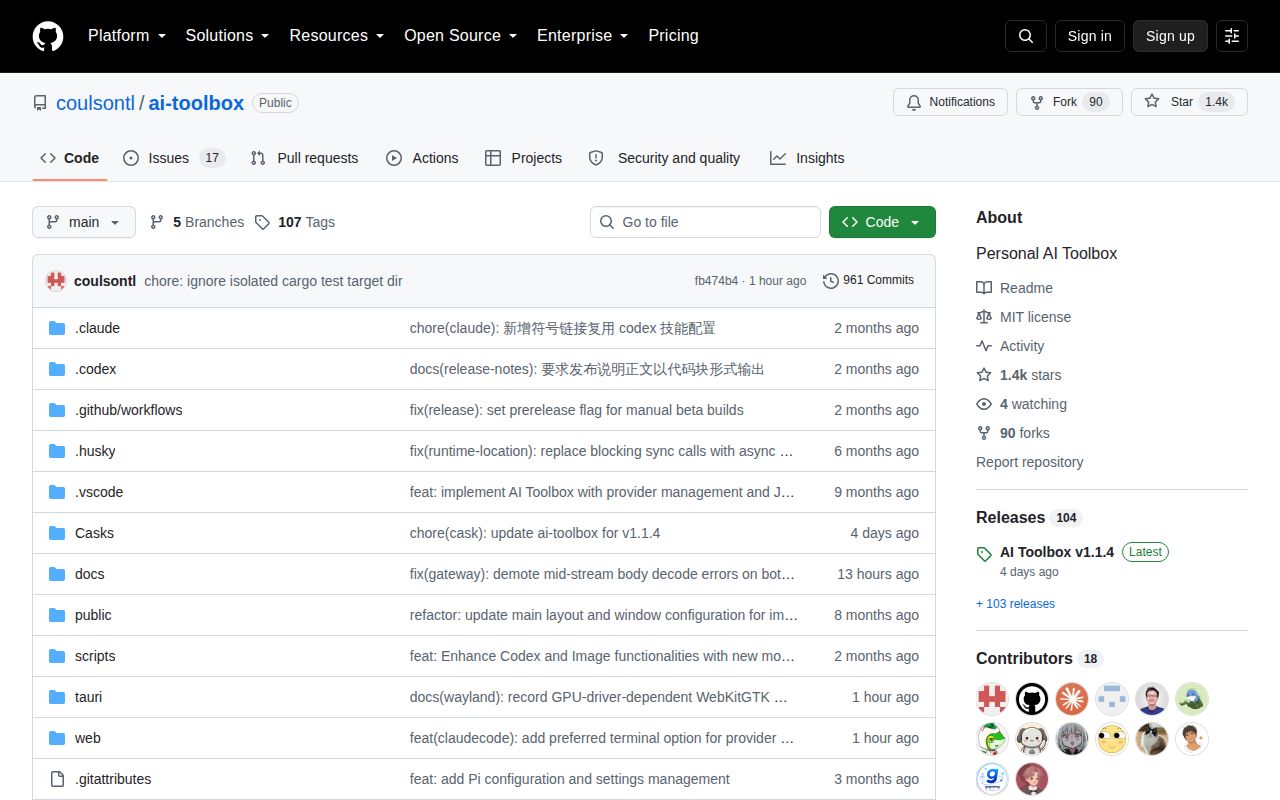Open the docs folder name

[x=89, y=574]
